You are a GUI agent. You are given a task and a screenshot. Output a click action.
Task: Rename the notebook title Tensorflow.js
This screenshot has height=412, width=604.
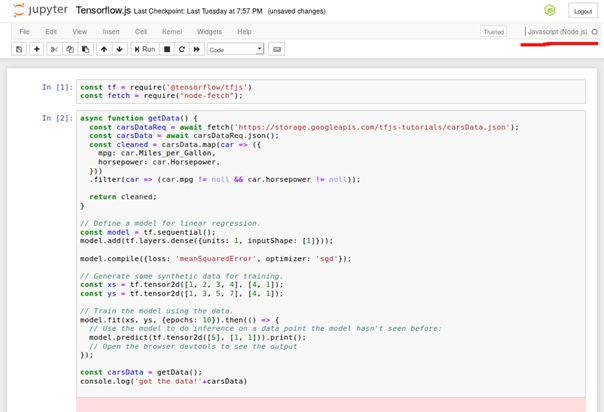103,10
